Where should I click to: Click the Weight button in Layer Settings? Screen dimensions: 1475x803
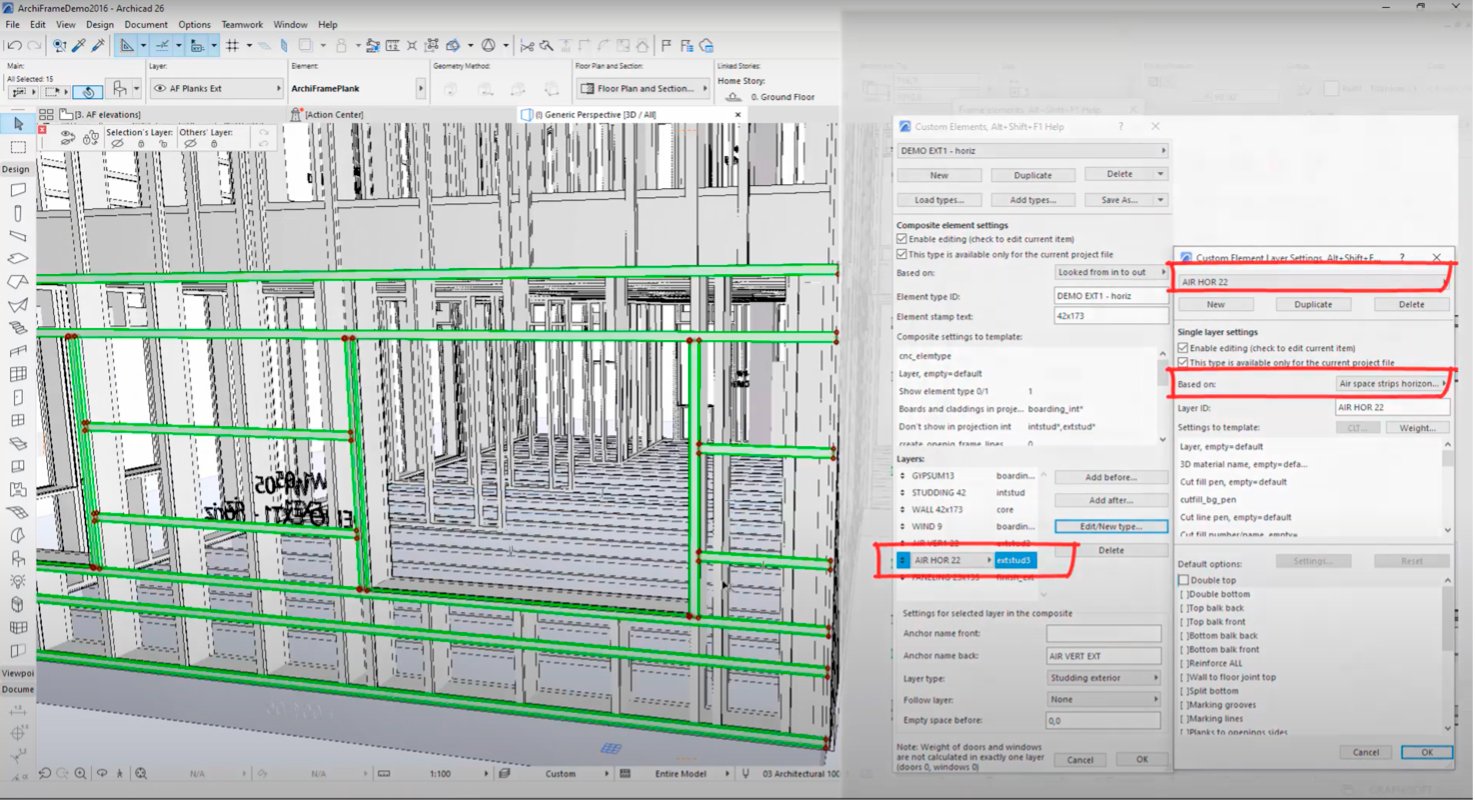1417,428
